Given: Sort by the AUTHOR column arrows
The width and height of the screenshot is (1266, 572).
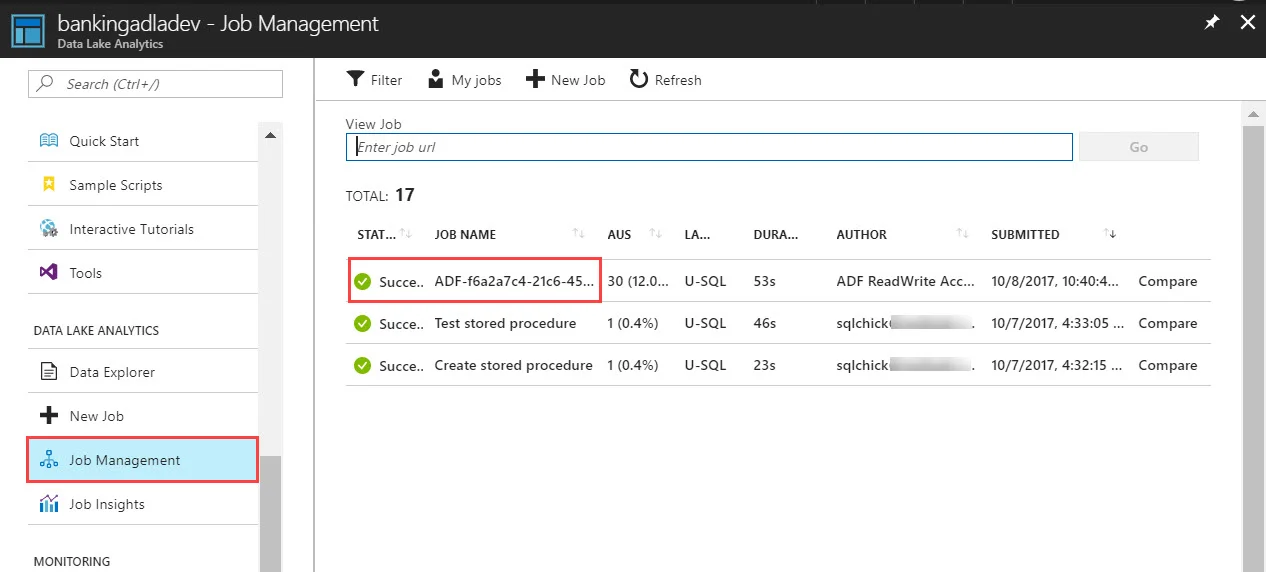Looking at the screenshot, I should click(962, 234).
